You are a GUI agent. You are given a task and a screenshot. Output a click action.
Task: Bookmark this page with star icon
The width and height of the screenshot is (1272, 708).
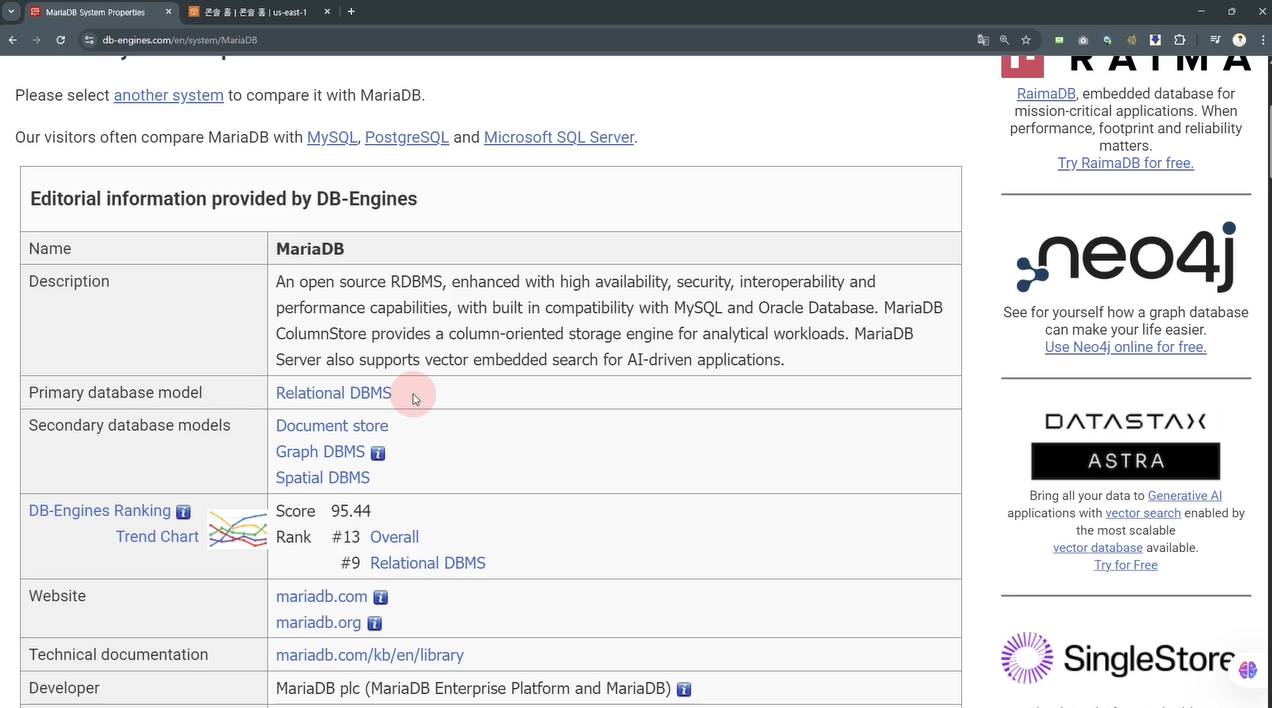pos(1026,40)
